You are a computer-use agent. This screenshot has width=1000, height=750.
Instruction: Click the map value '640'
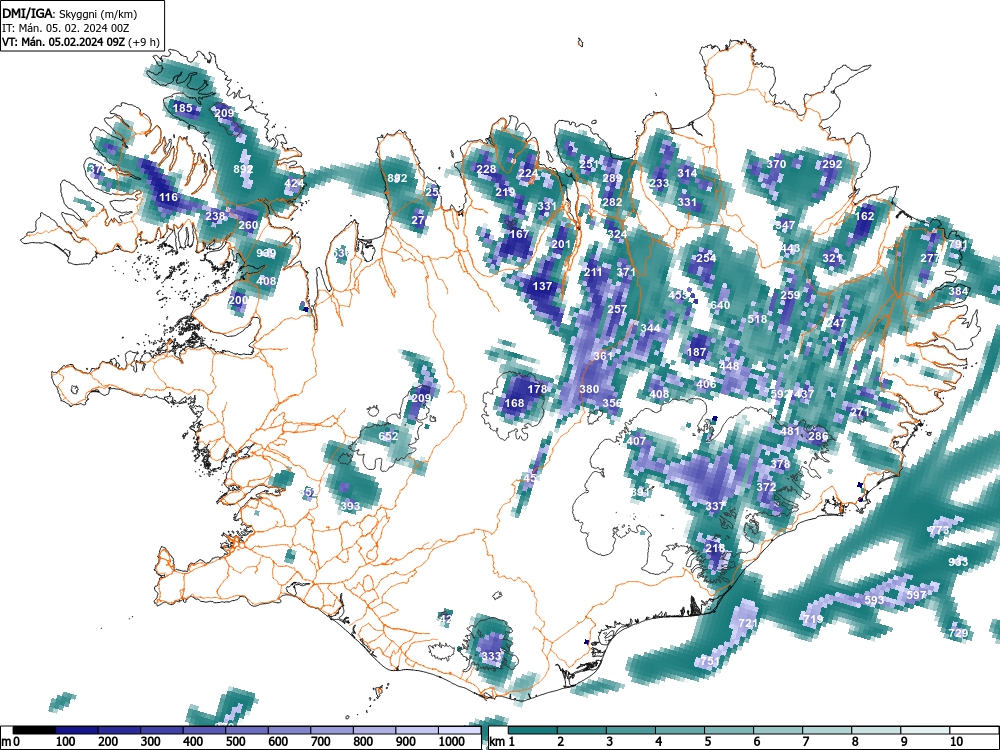720,305
